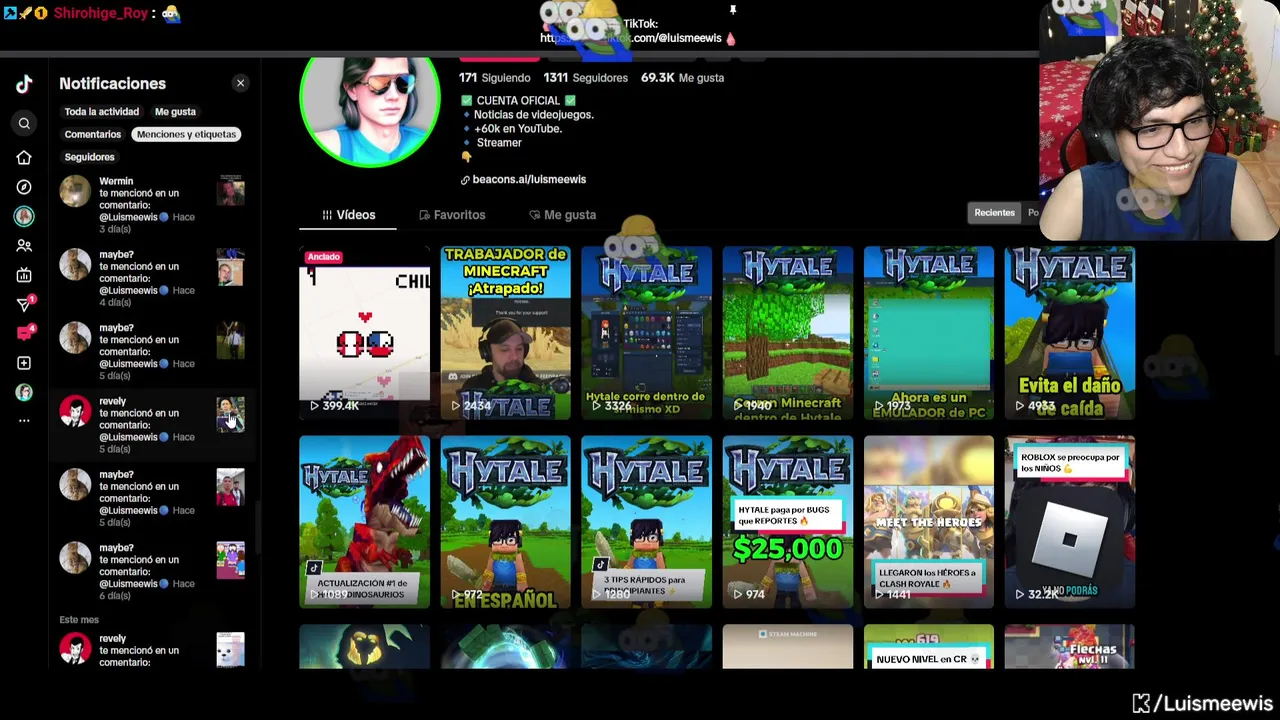Filter by Toda la actividad
1280x720 pixels.
coord(101,112)
